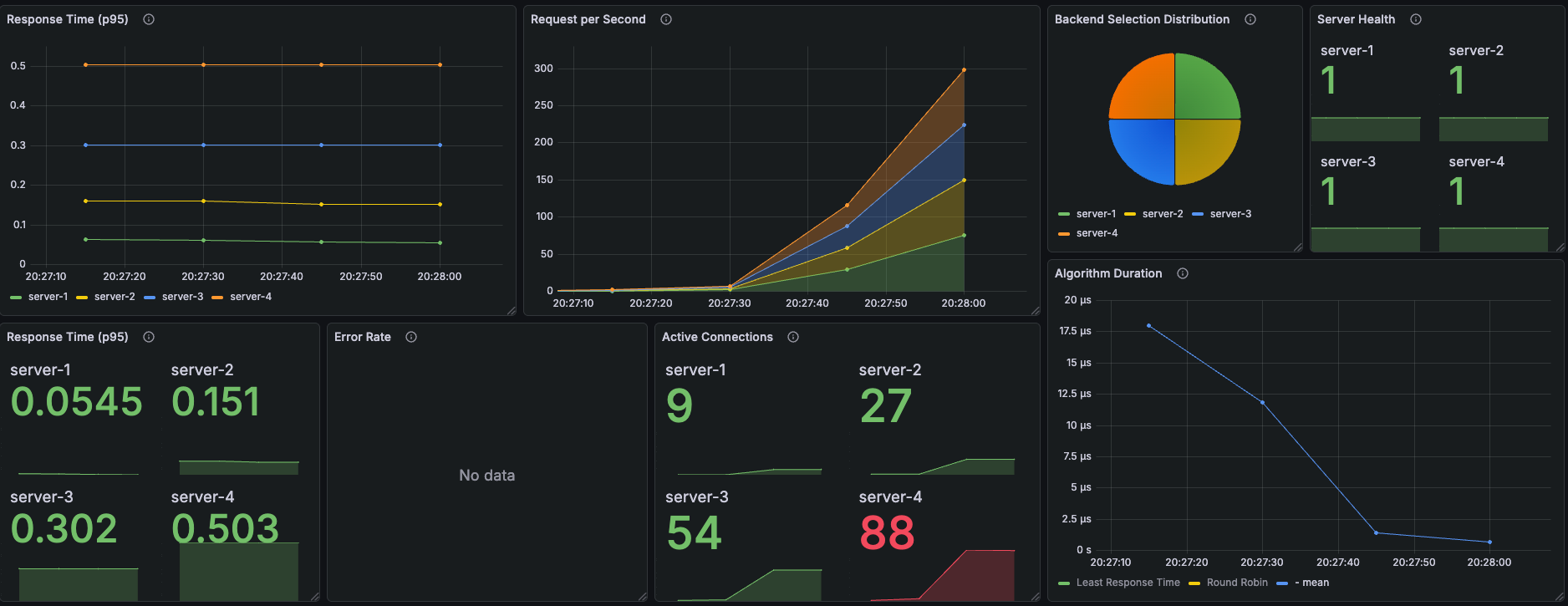The width and height of the screenshot is (1568, 606).
Task: Click server-4 health value in Server Health
Action: pyautogui.click(x=1457, y=192)
